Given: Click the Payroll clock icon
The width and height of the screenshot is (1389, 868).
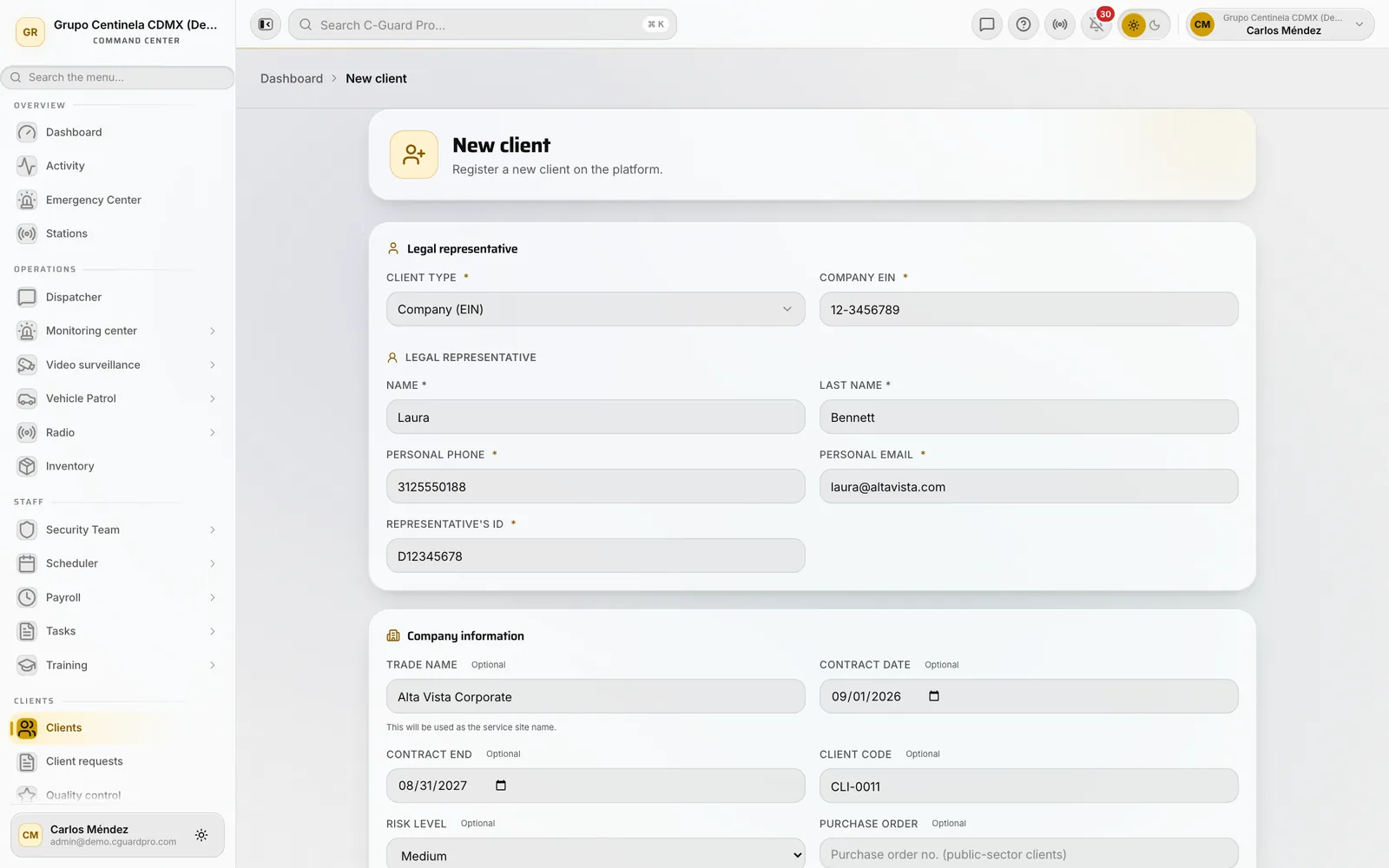Looking at the screenshot, I should tap(27, 597).
